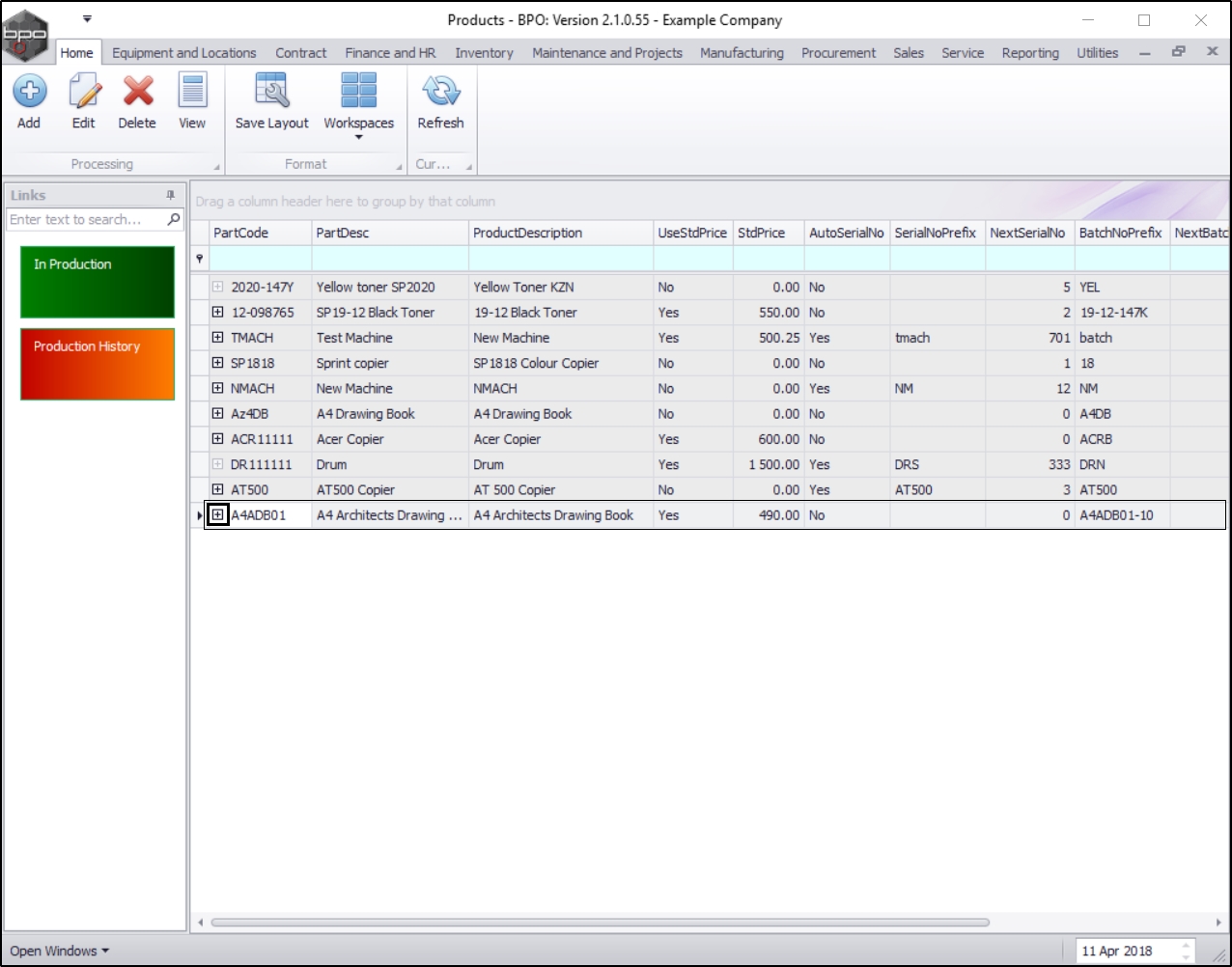
Task: Switch to the Manufacturing tab
Action: pos(742,53)
